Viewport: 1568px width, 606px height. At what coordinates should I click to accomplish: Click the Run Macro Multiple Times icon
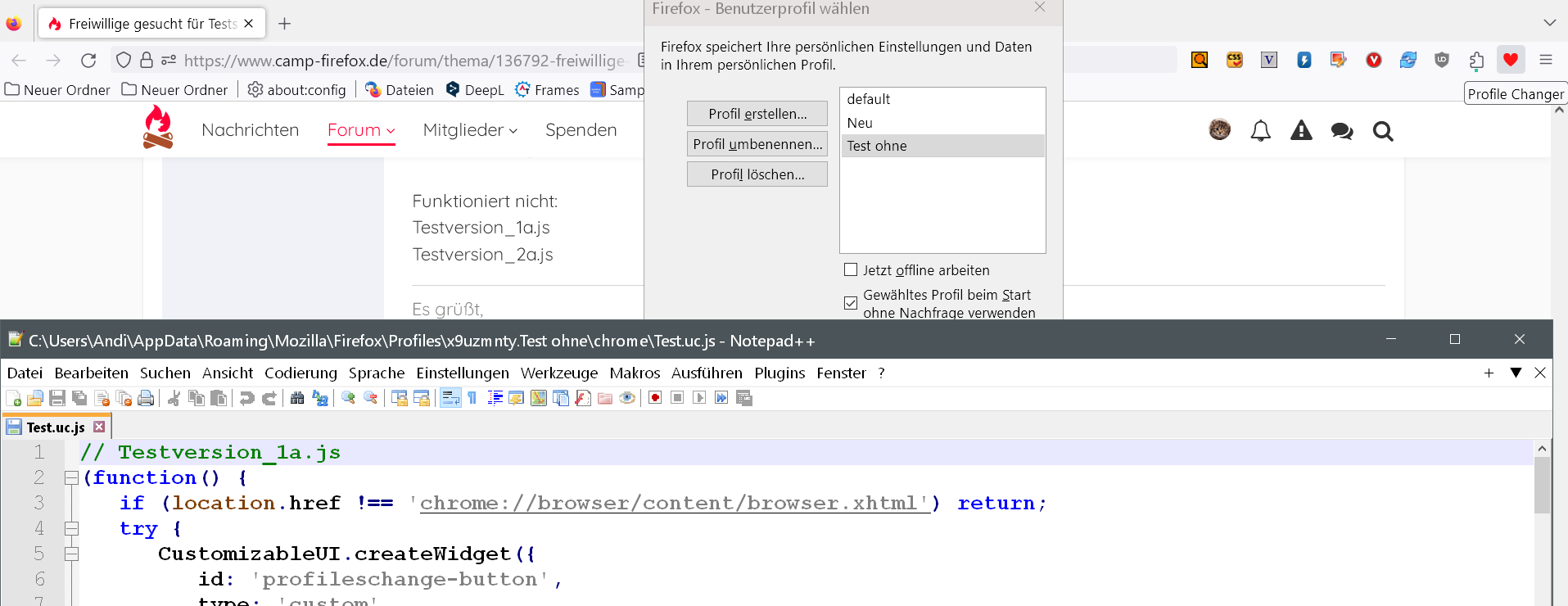pos(721,398)
